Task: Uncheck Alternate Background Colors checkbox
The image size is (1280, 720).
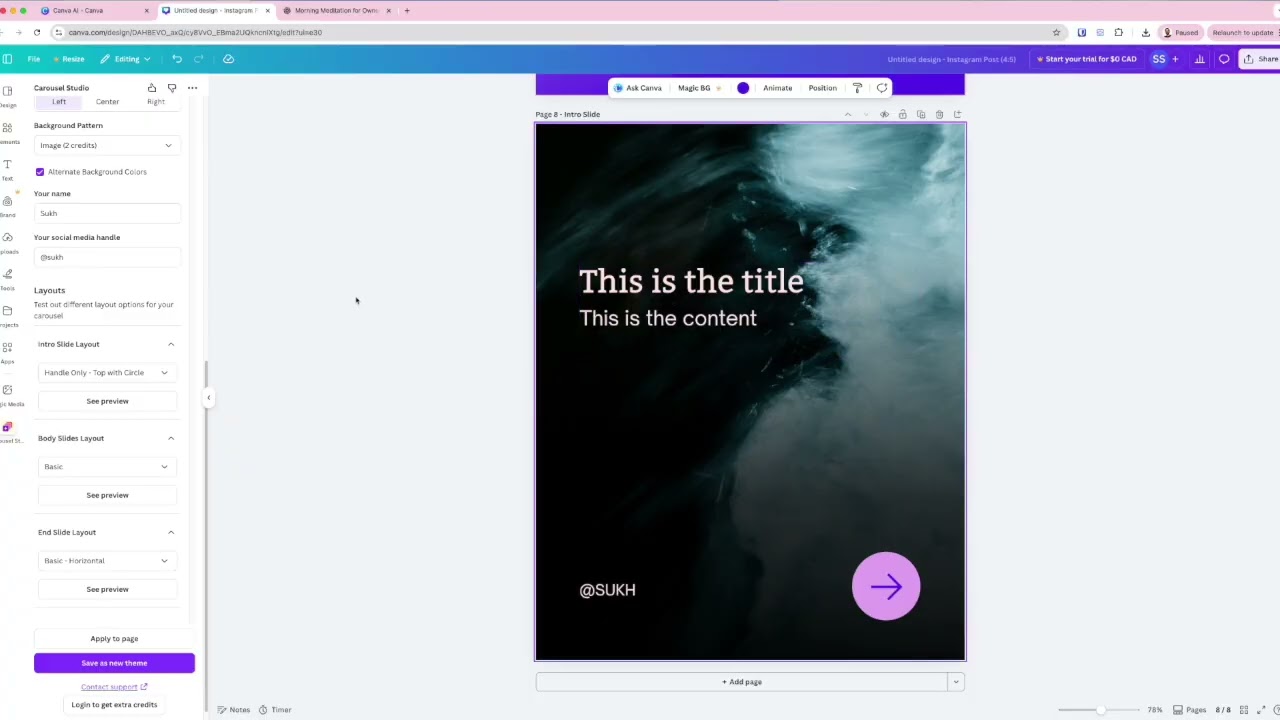Action: tap(40, 172)
